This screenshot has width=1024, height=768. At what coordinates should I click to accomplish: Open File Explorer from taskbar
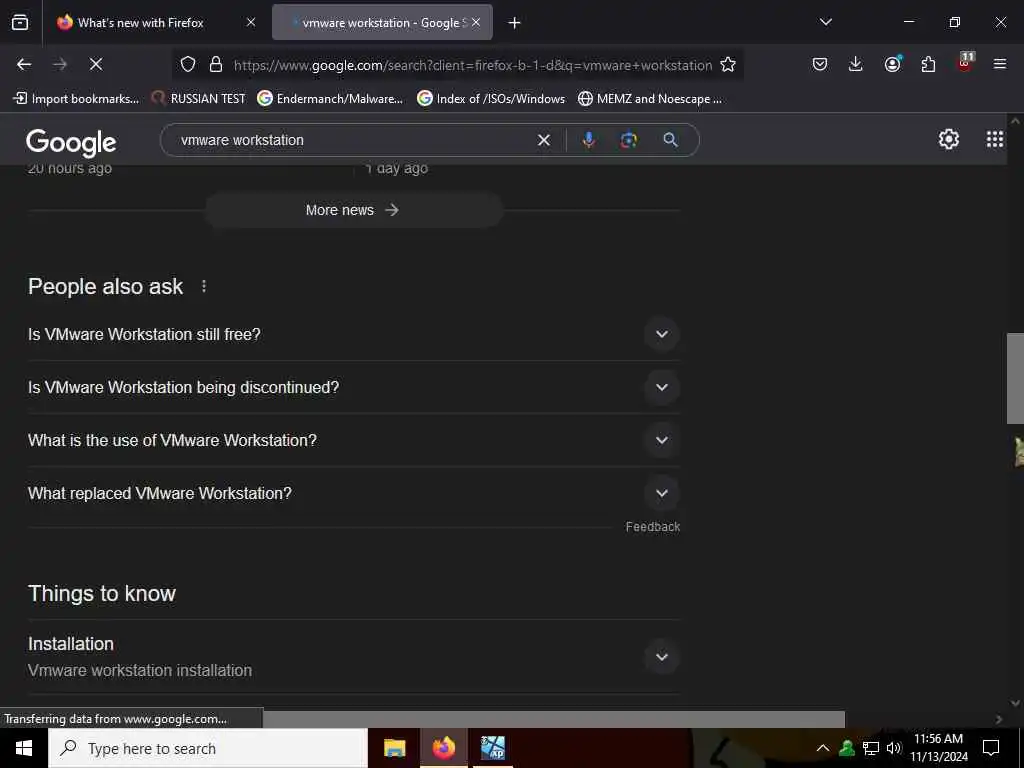click(x=394, y=748)
